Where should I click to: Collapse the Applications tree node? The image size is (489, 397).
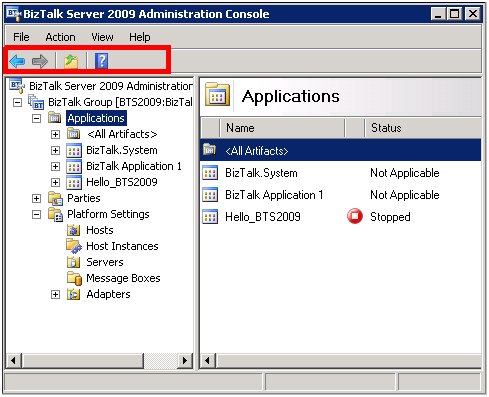[x=36, y=118]
